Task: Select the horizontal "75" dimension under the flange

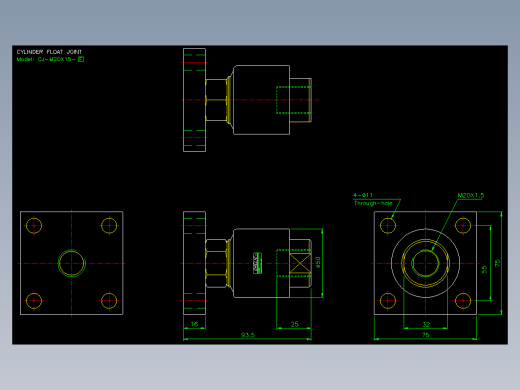Action: 426,335
